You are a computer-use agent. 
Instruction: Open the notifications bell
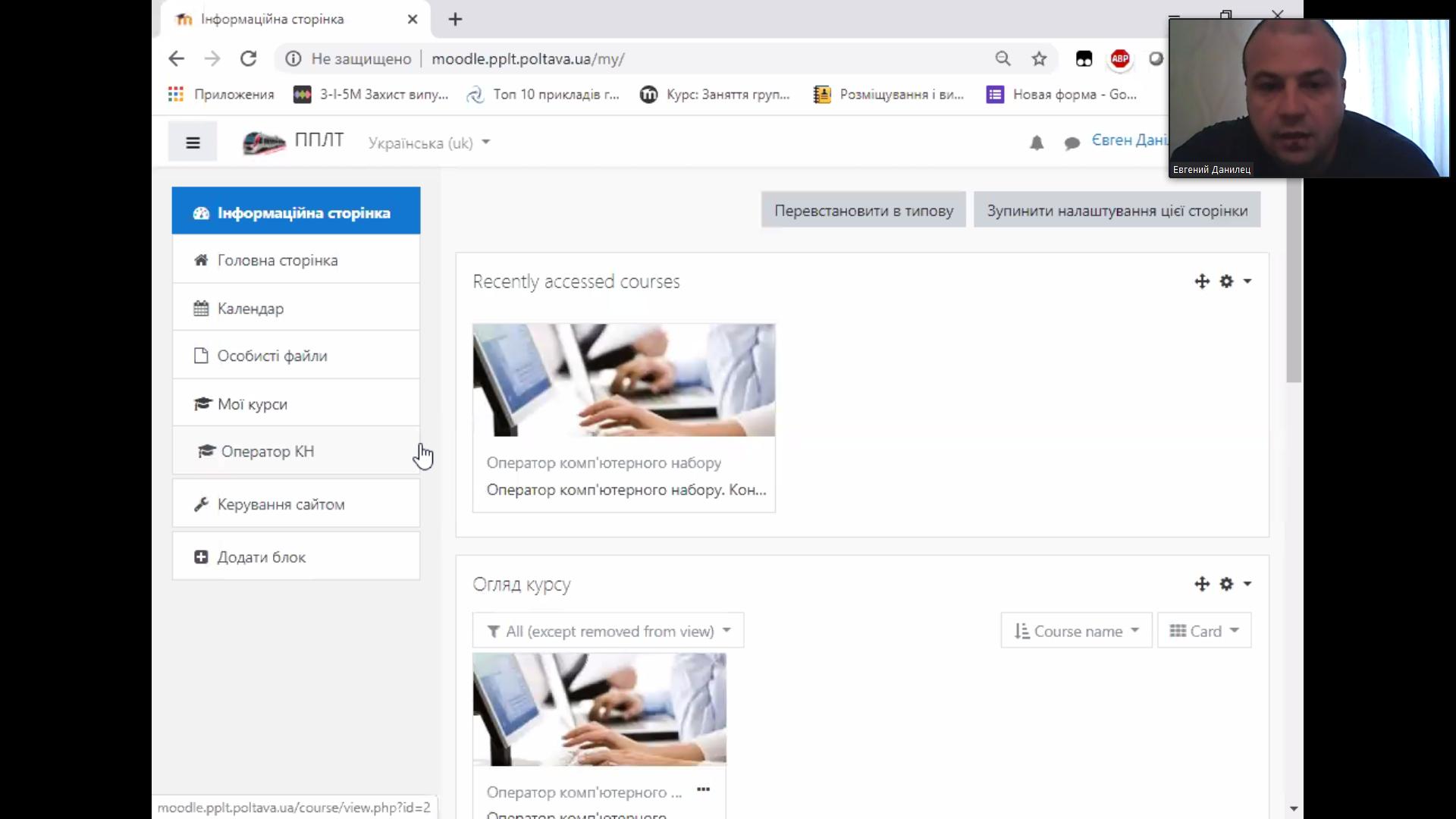click(1037, 143)
